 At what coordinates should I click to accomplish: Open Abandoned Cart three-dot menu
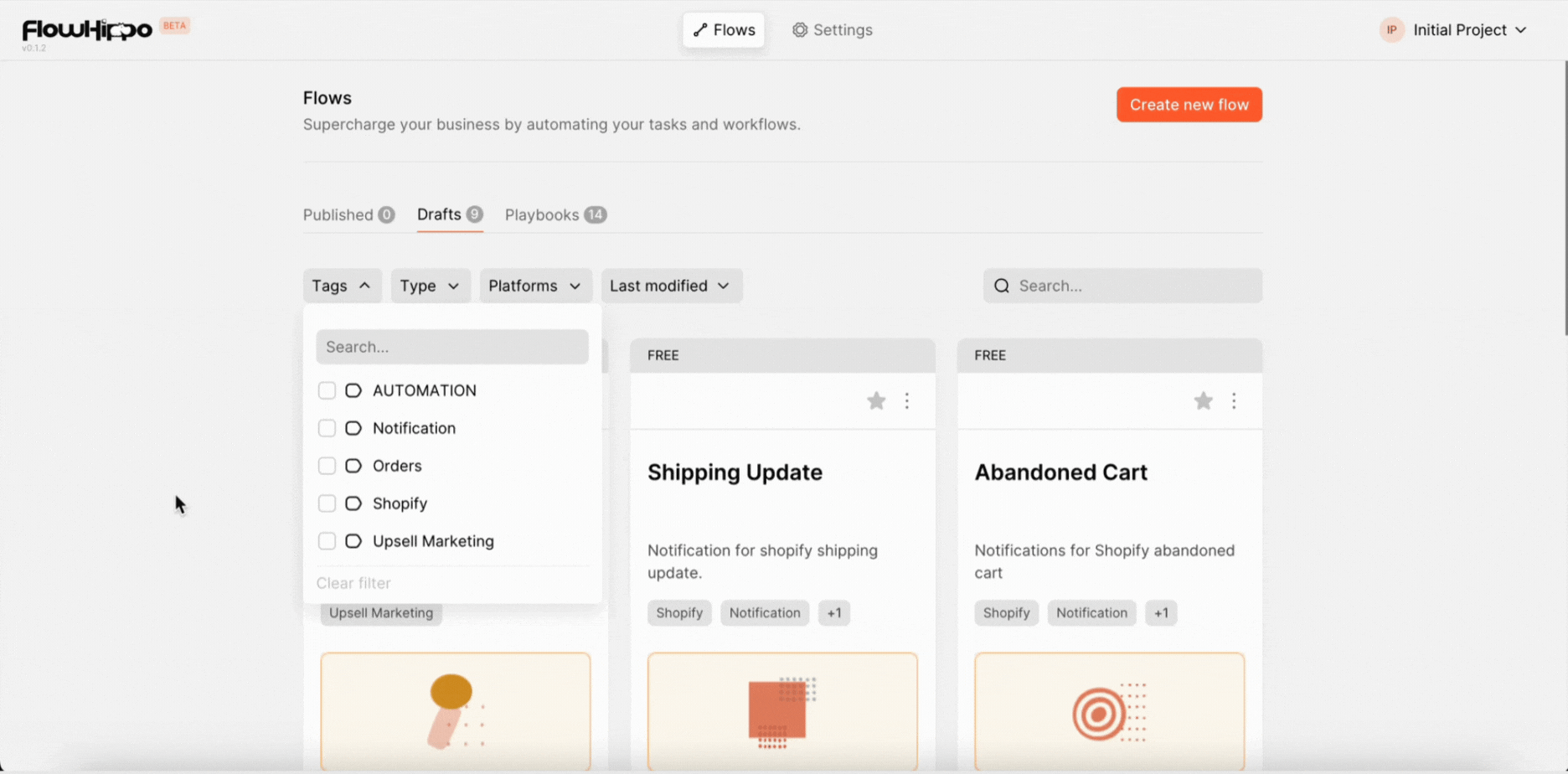pyautogui.click(x=1234, y=401)
